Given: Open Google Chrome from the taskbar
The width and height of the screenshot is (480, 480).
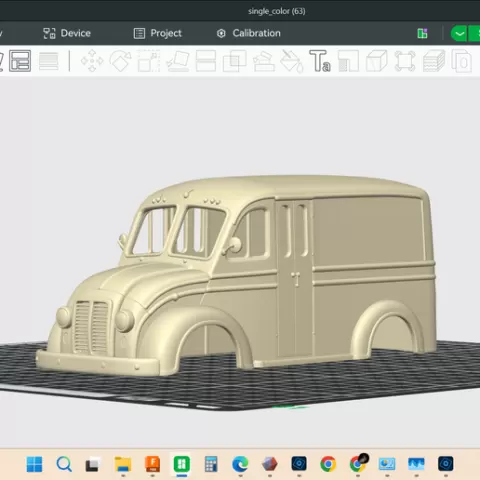Looking at the screenshot, I should coord(328,464).
